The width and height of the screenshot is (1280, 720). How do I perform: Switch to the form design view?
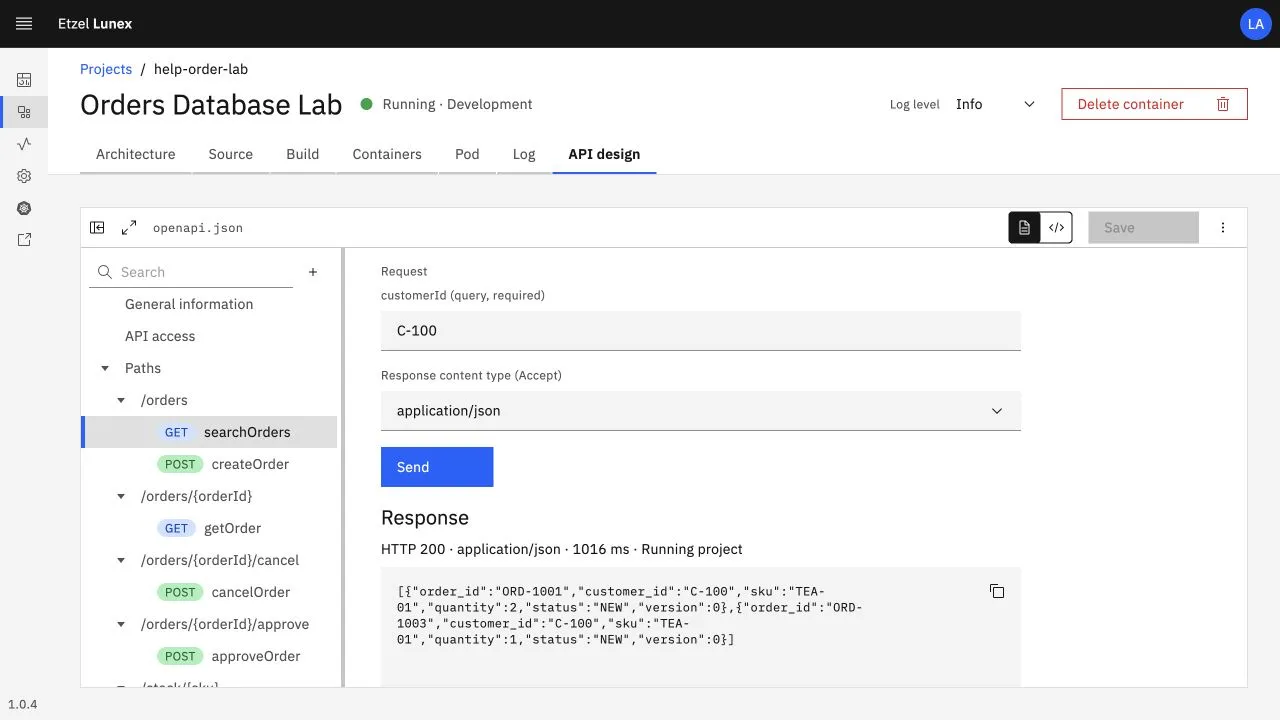[x=1024, y=228]
